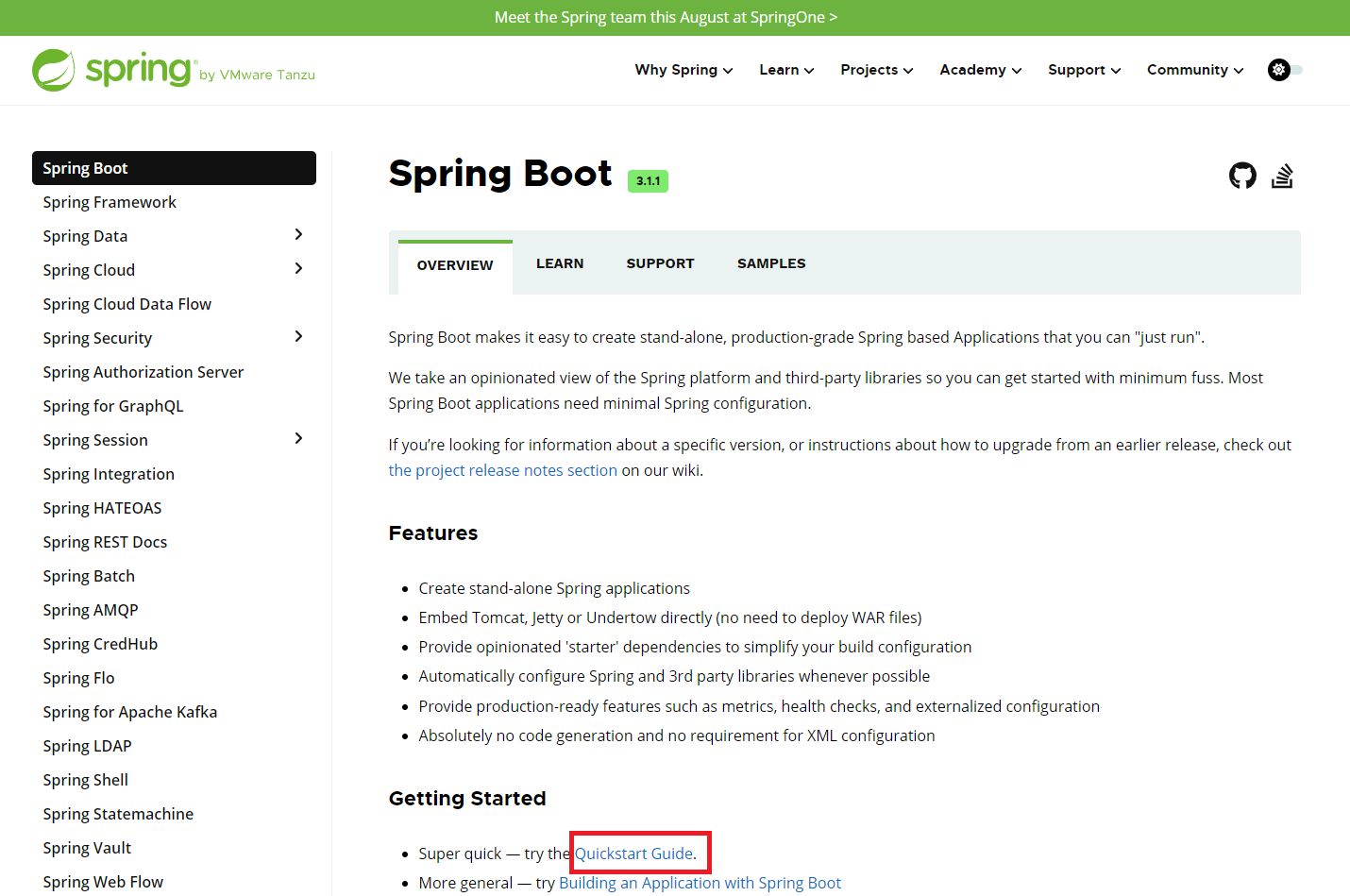Toggle the dark mode theme switch

click(1286, 70)
